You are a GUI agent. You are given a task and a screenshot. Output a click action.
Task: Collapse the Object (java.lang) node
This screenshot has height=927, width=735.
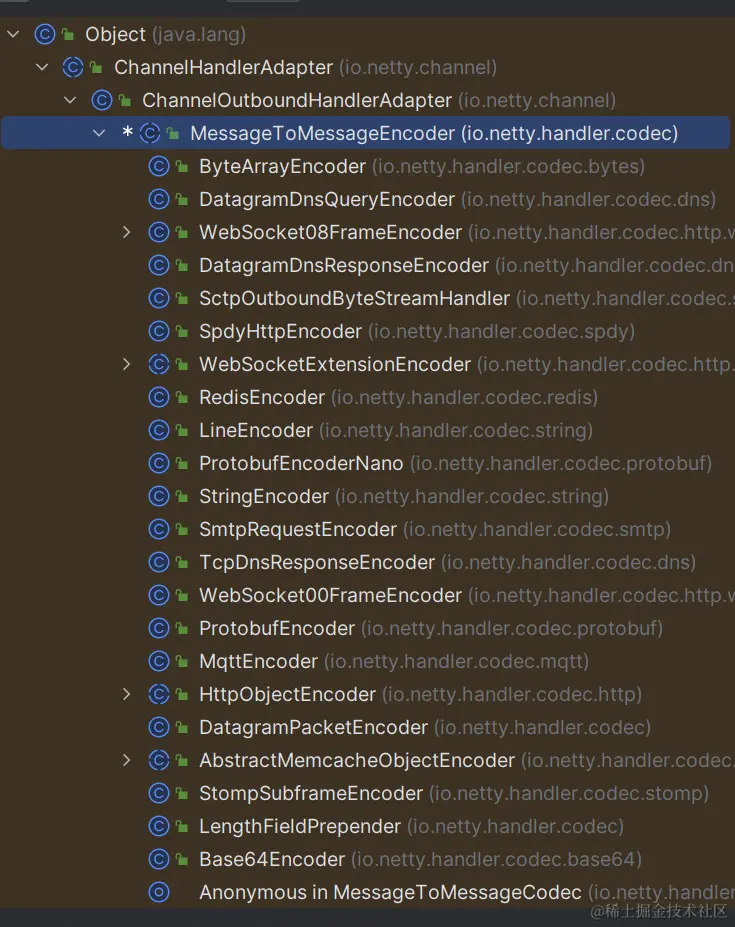click(x=13, y=34)
